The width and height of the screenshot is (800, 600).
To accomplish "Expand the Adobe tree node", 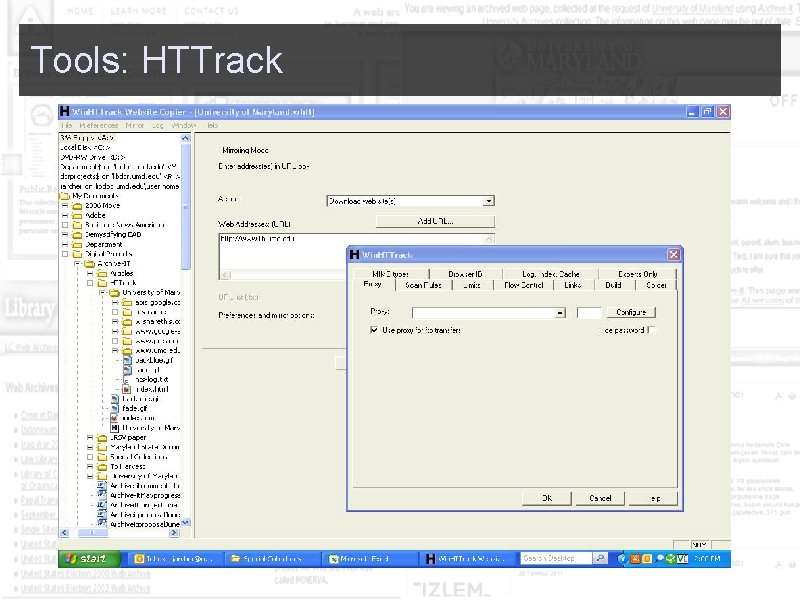I will (65, 215).
